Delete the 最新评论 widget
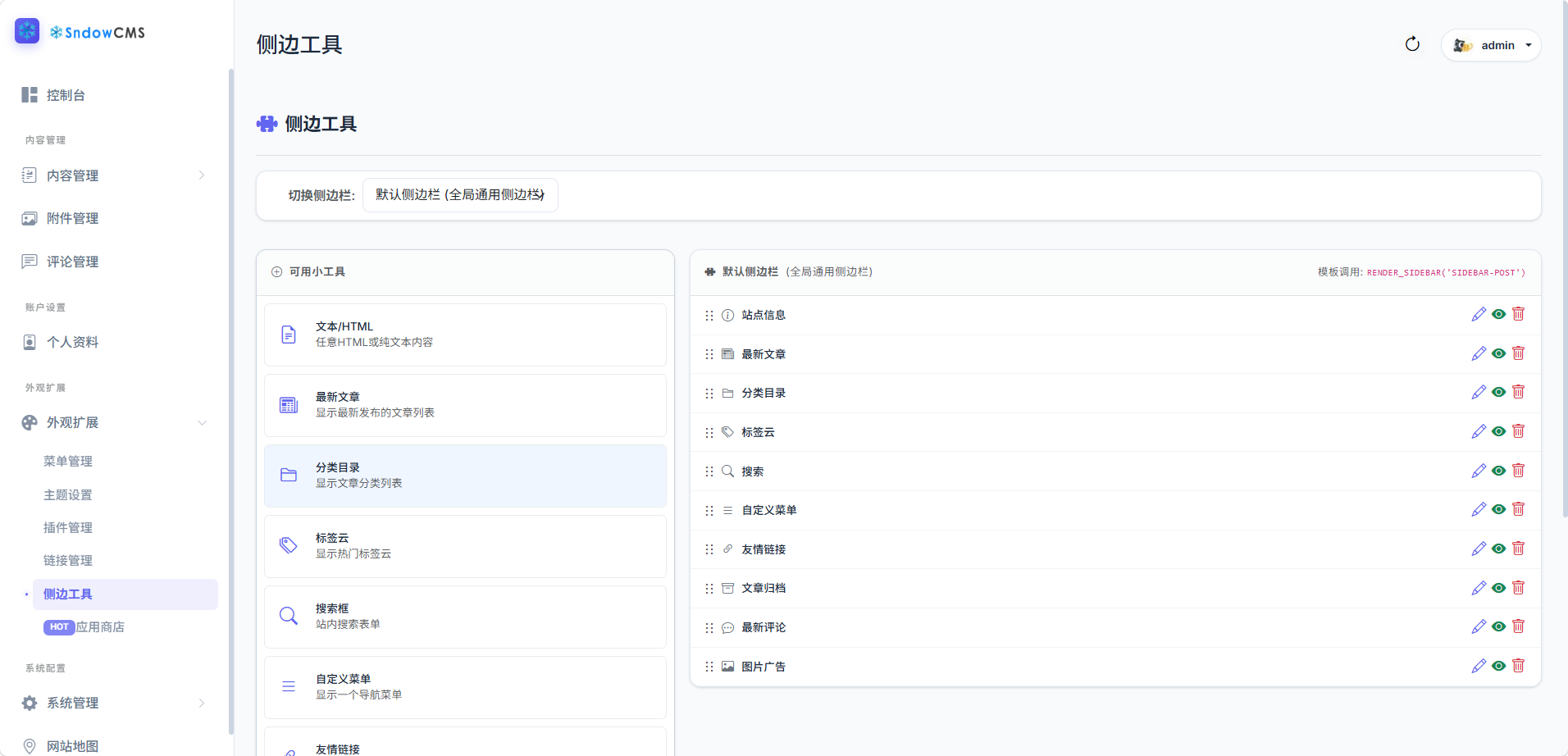The width and height of the screenshot is (1568, 756). point(1518,626)
